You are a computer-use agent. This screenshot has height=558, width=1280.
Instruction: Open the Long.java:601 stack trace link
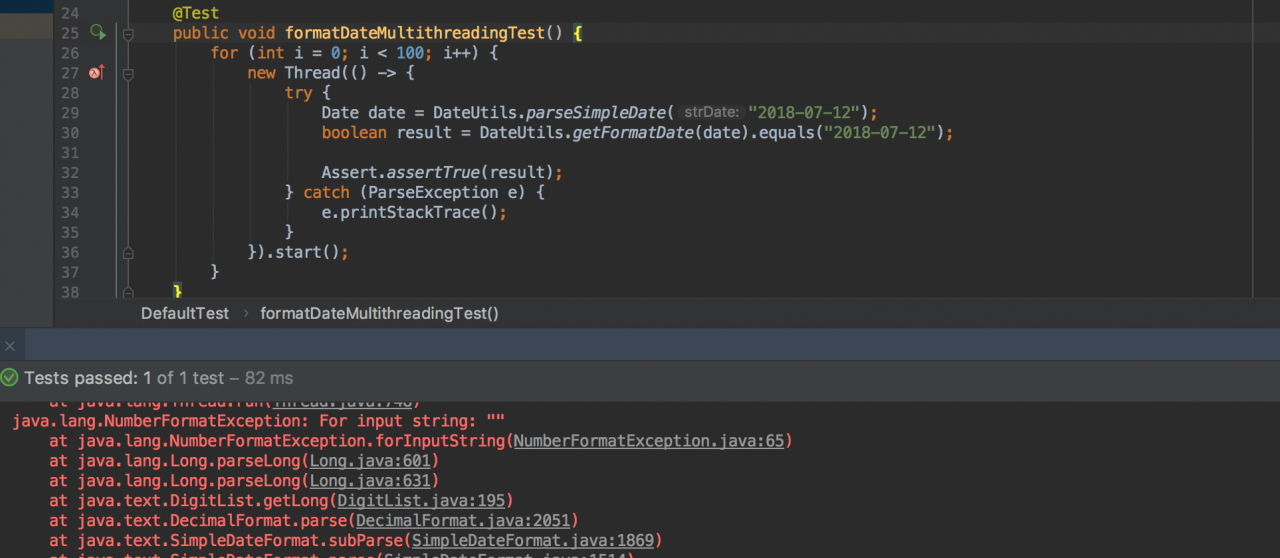coord(370,461)
